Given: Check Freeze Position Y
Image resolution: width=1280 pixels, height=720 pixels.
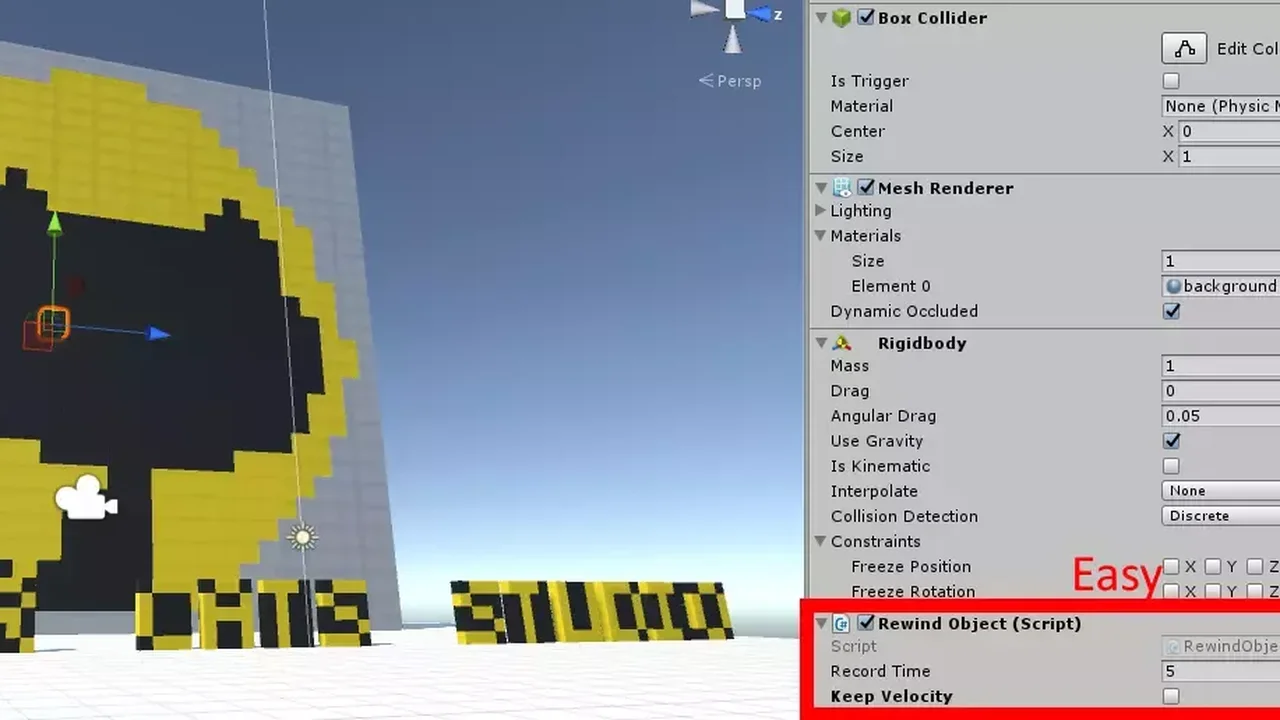Looking at the screenshot, I should coord(1213,567).
